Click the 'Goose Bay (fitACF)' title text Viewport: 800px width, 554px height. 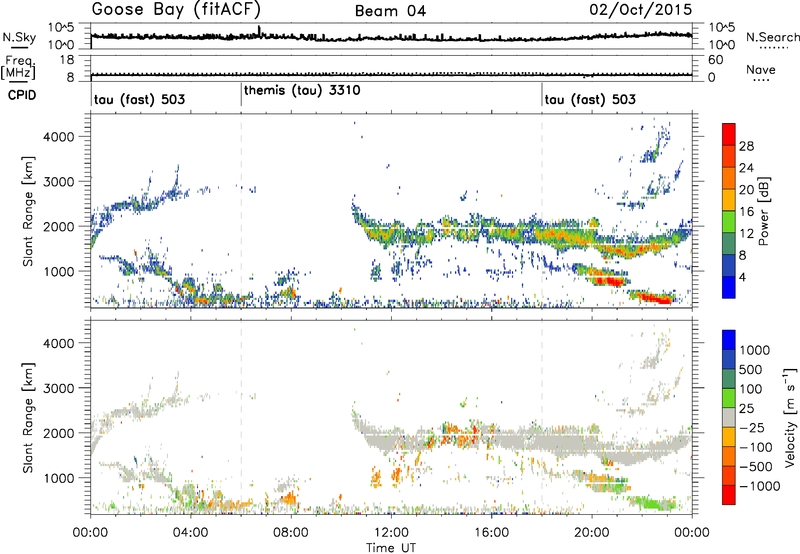coord(176,9)
